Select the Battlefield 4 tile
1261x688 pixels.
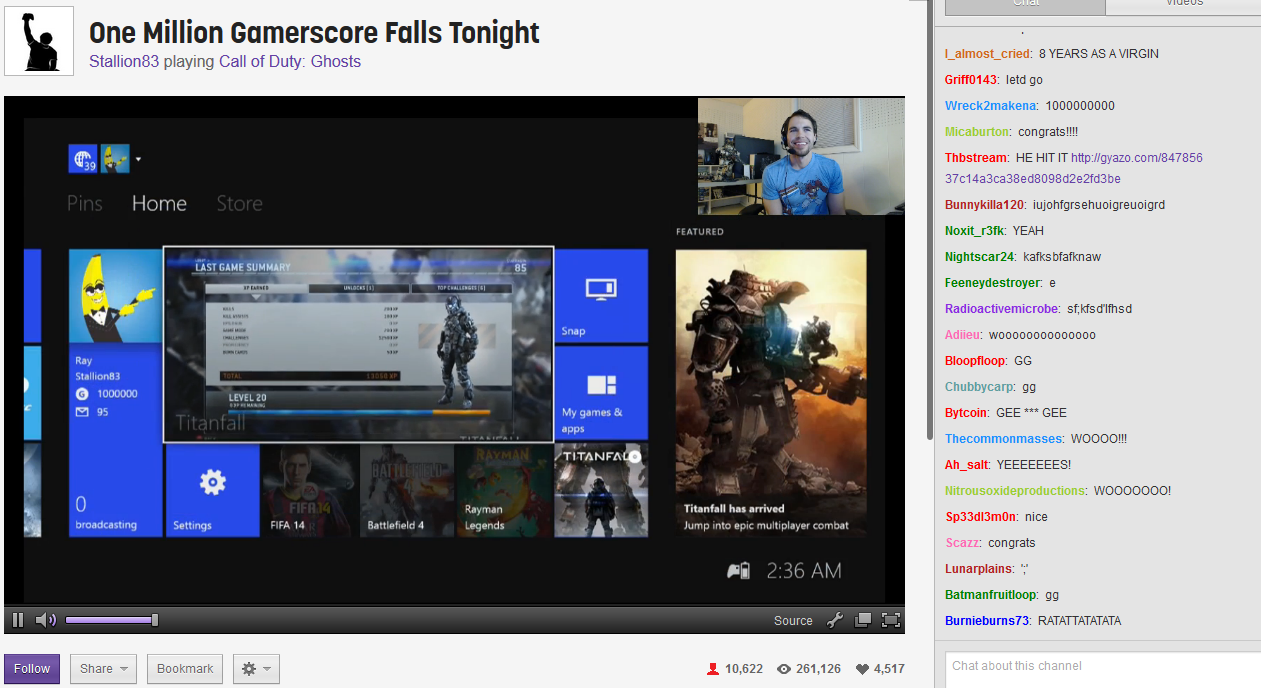click(406, 490)
